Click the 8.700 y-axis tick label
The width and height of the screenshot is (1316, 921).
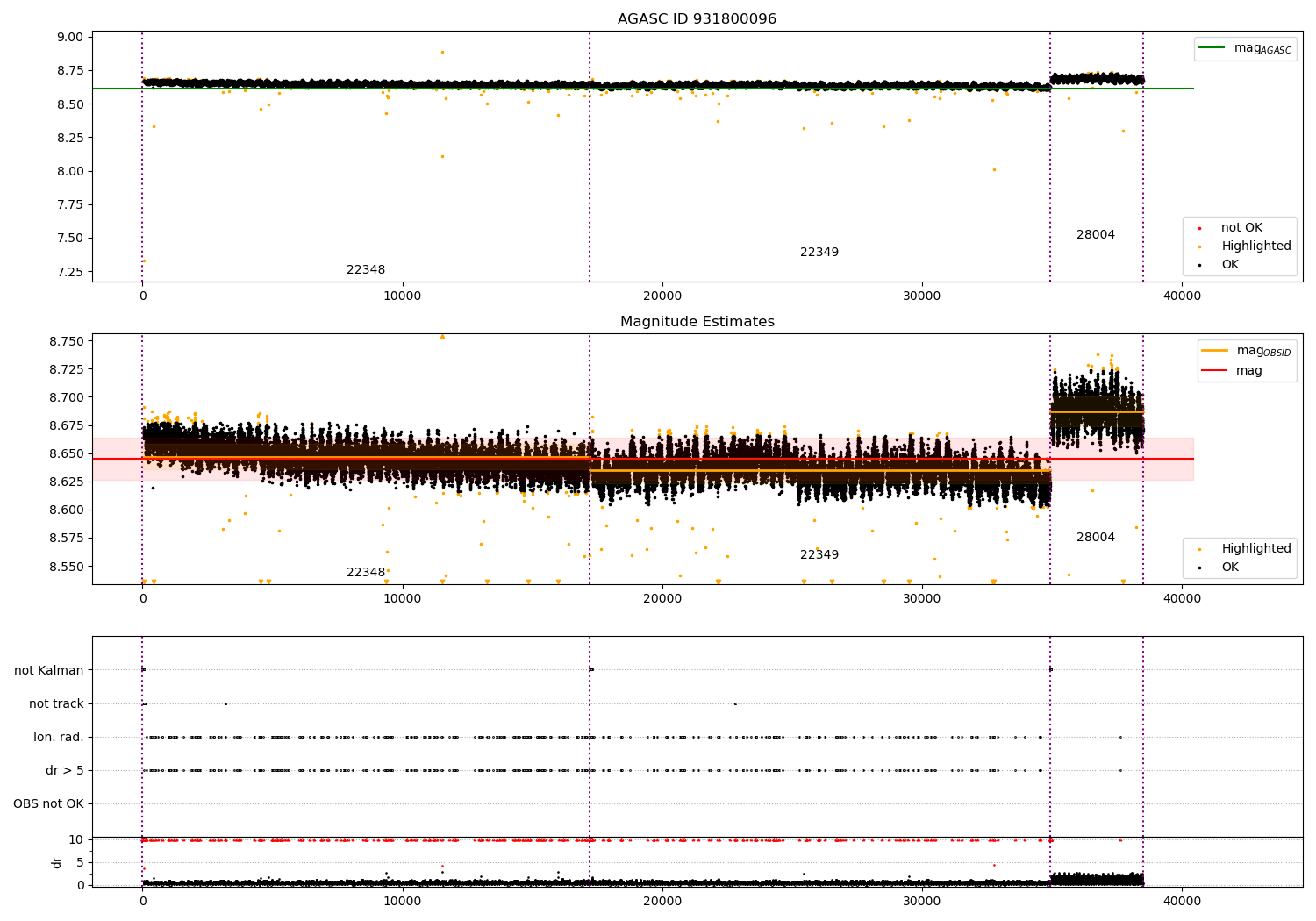click(x=66, y=397)
